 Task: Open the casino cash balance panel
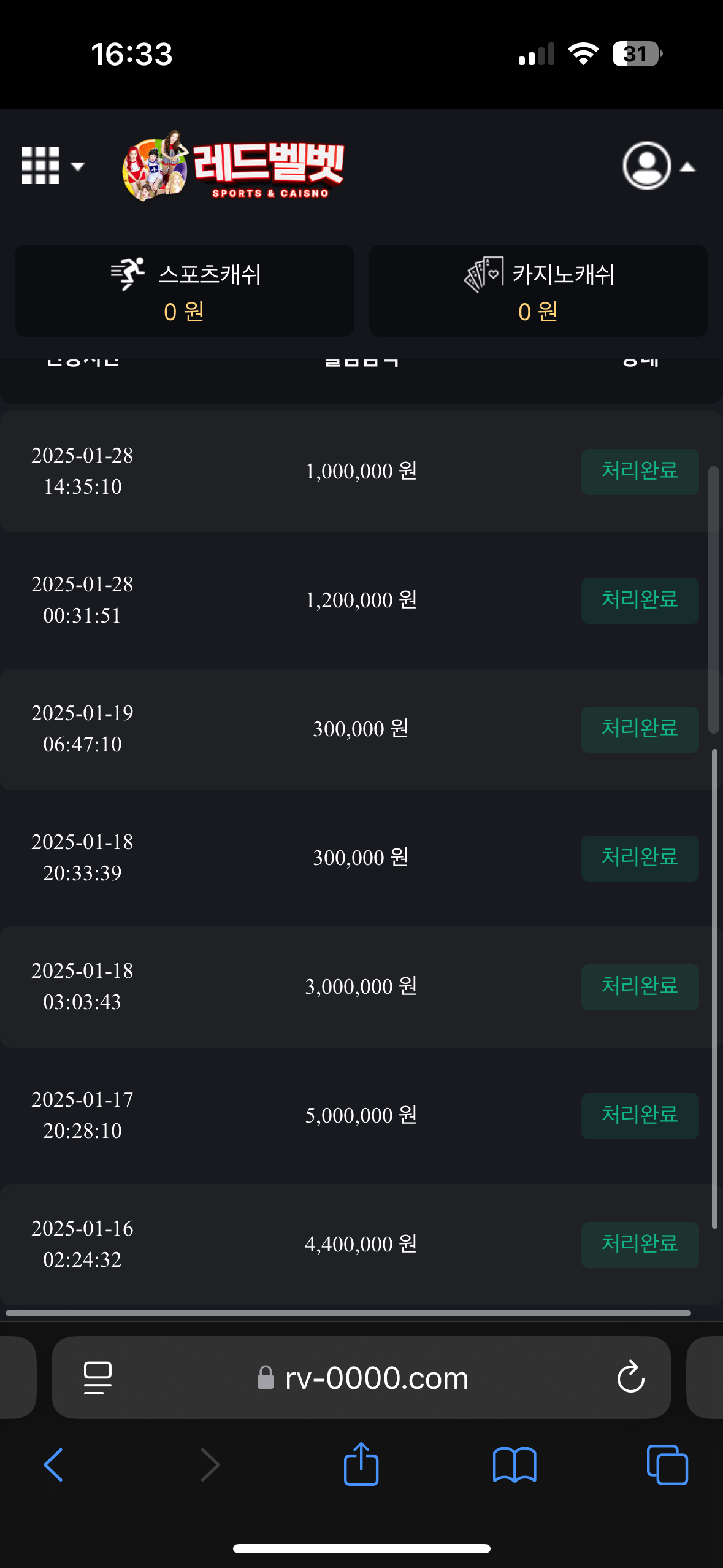coord(538,291)
